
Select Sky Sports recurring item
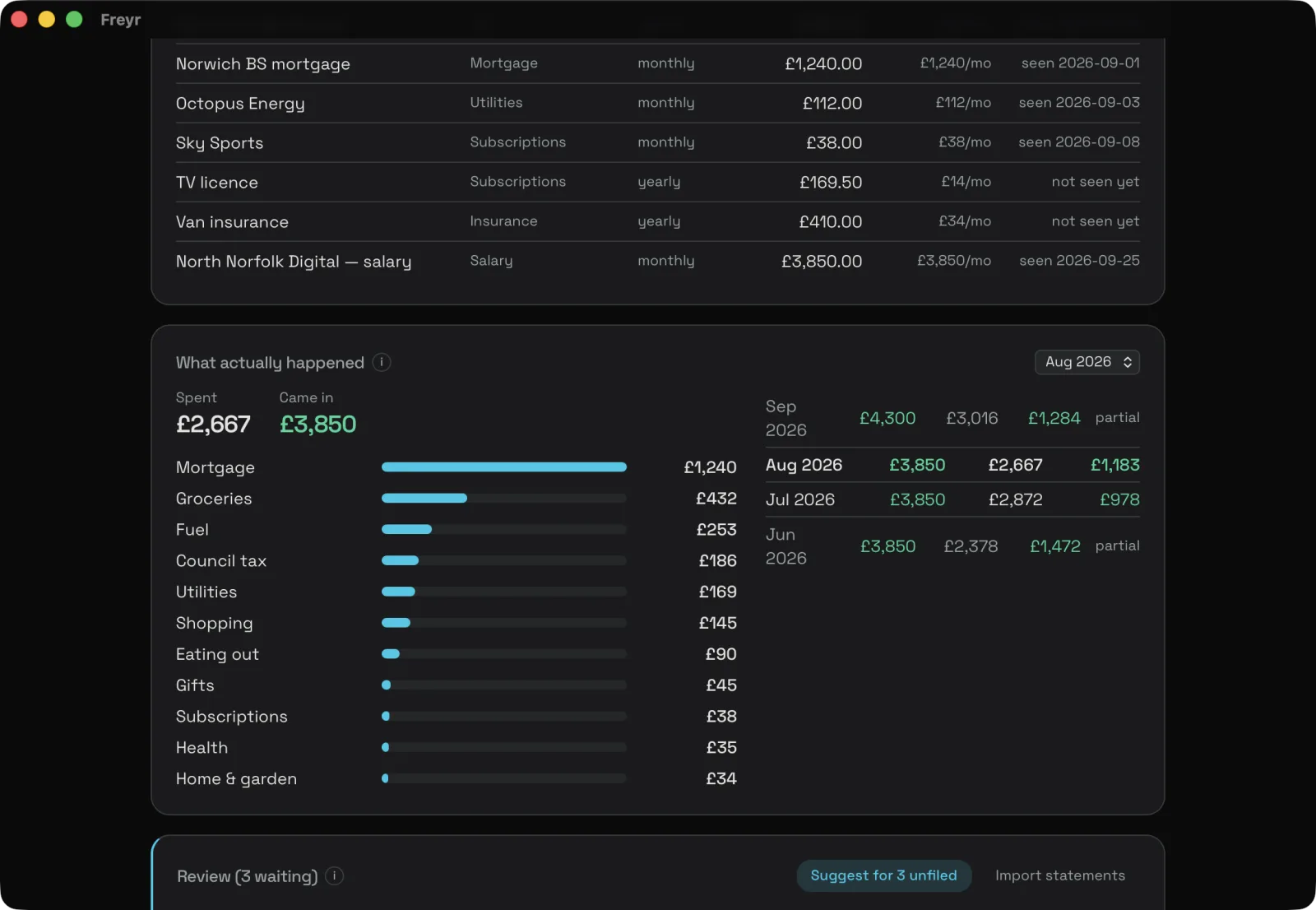tap(658, 142)
